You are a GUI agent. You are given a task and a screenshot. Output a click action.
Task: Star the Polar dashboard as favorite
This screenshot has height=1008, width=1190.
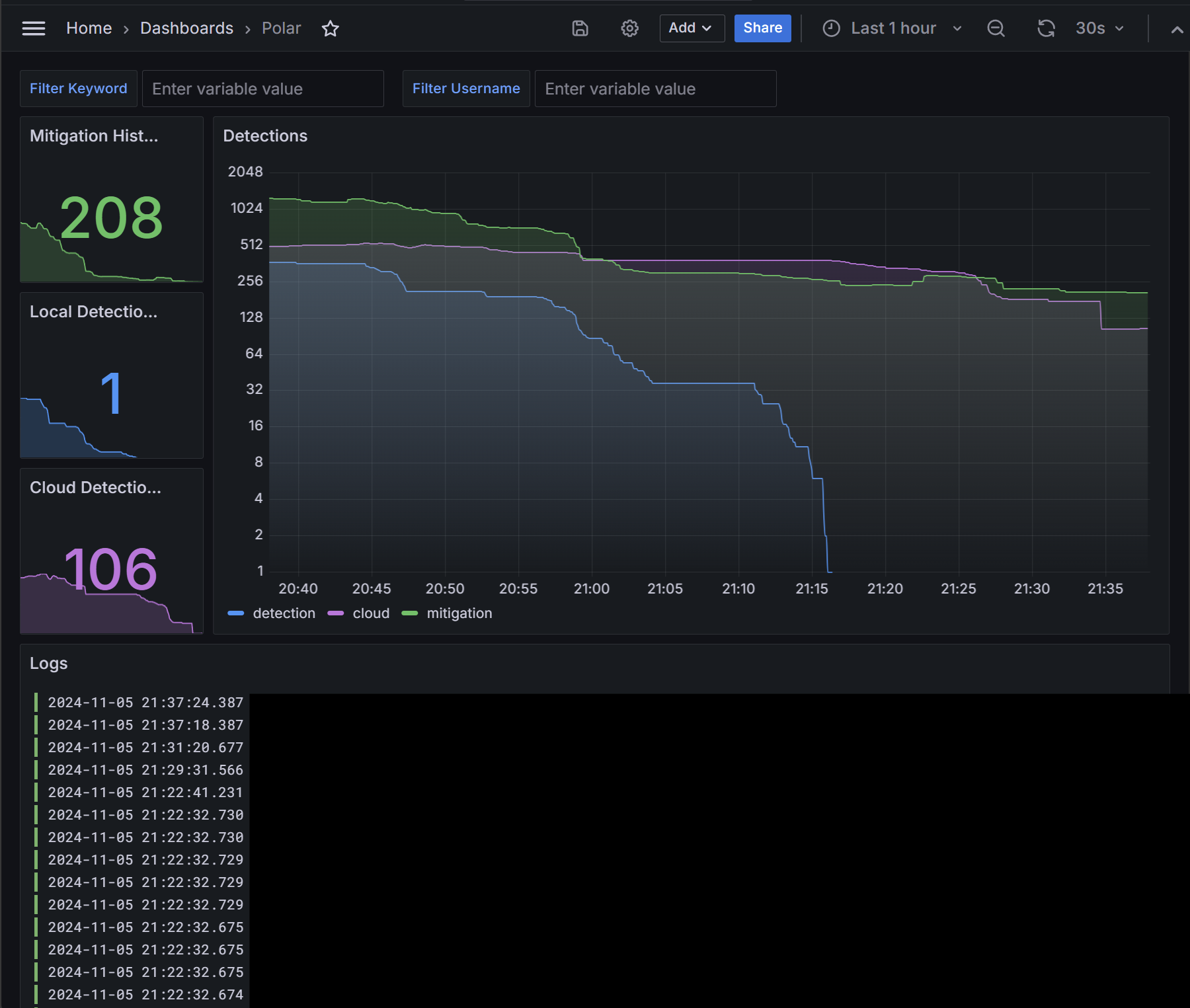coord(331,28)
